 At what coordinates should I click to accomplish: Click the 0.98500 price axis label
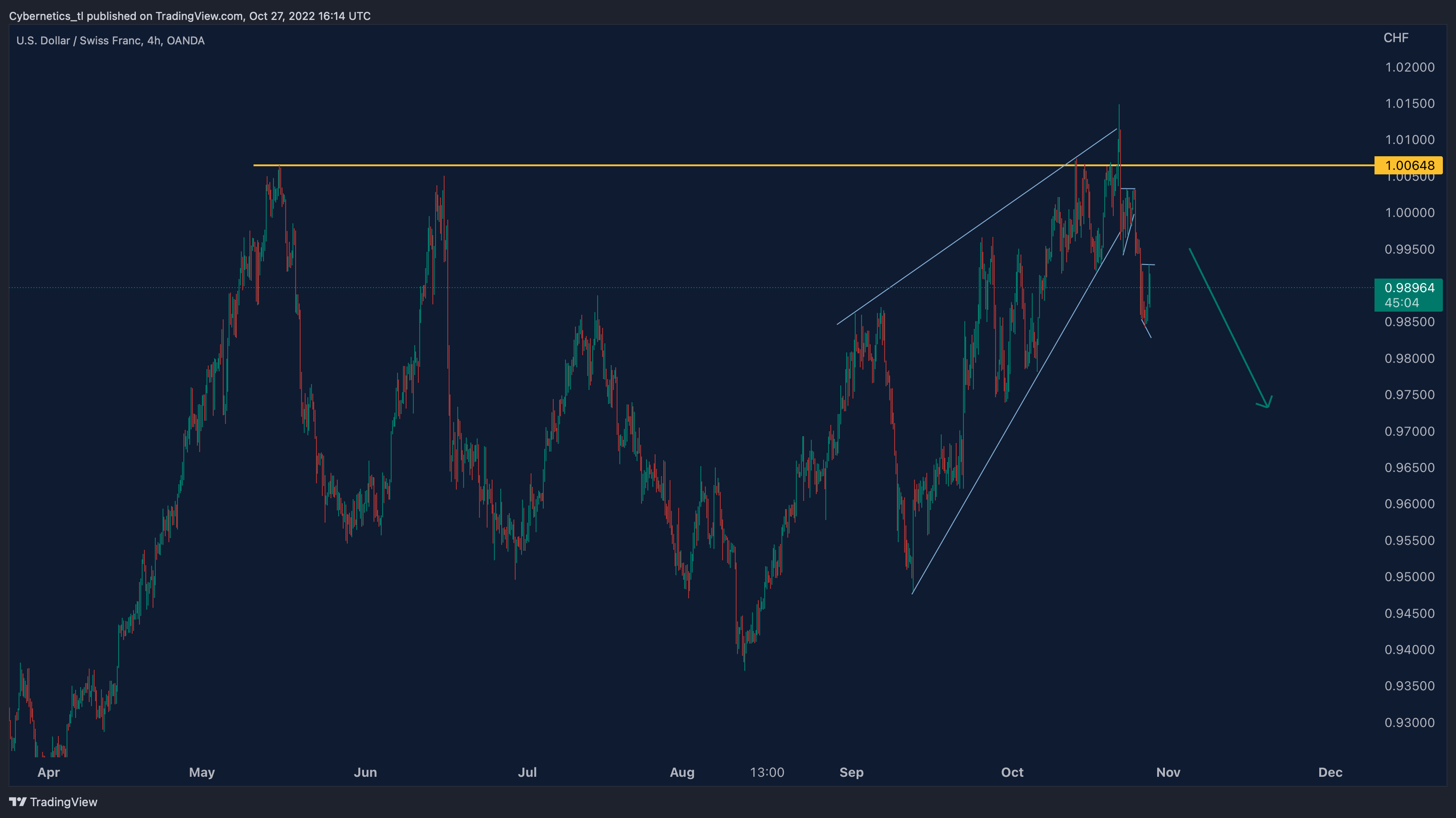coord(1410,322)
